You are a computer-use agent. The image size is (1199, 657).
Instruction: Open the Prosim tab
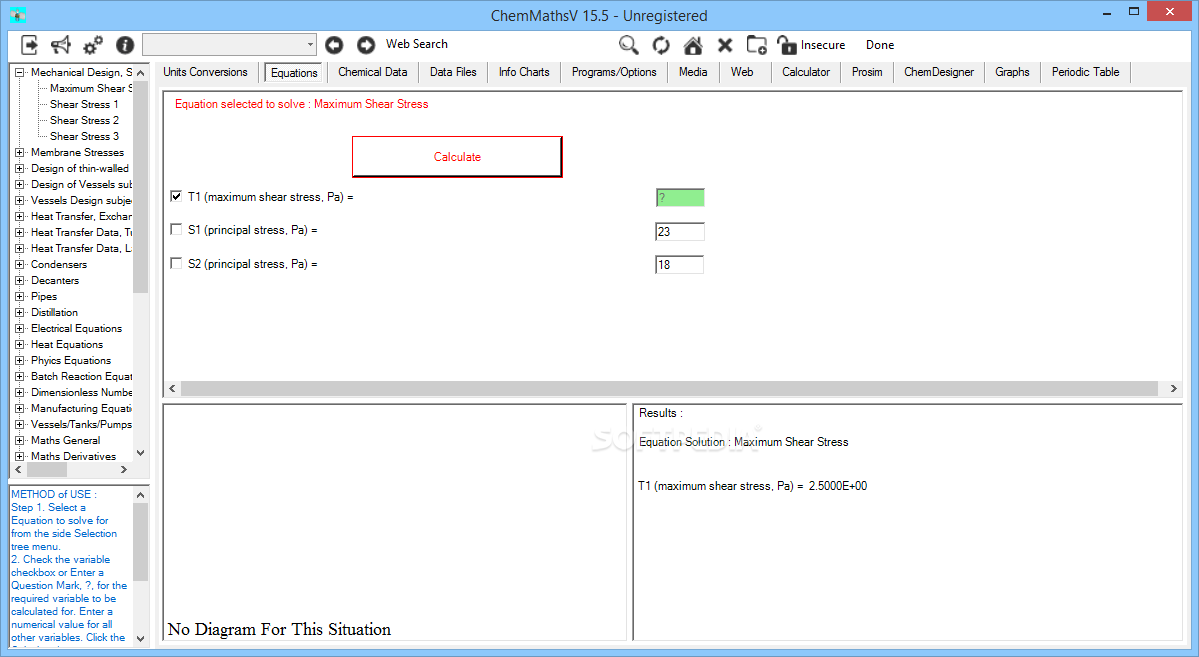point(867,72)
